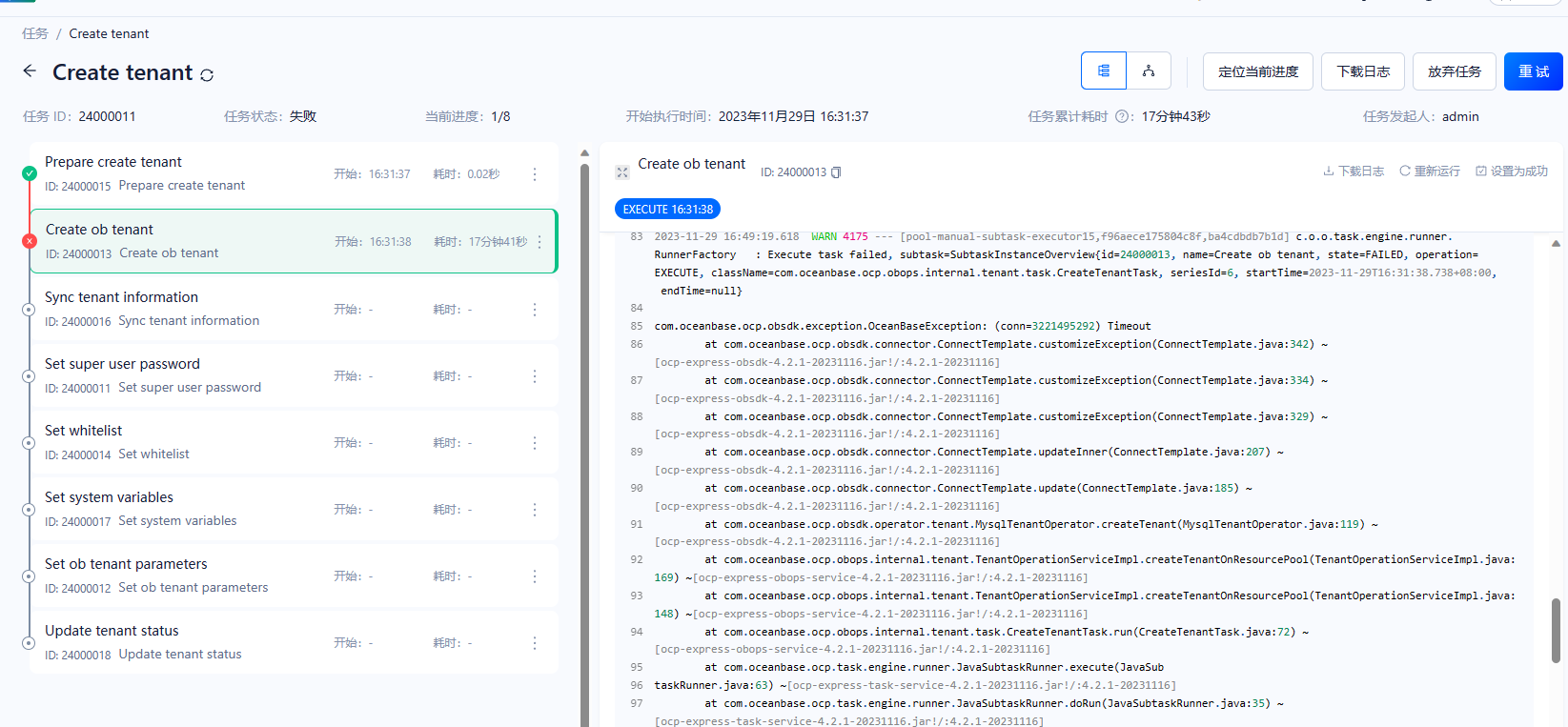Switch to the graph topology view

pyautogui.click(x=1149, y=71)
